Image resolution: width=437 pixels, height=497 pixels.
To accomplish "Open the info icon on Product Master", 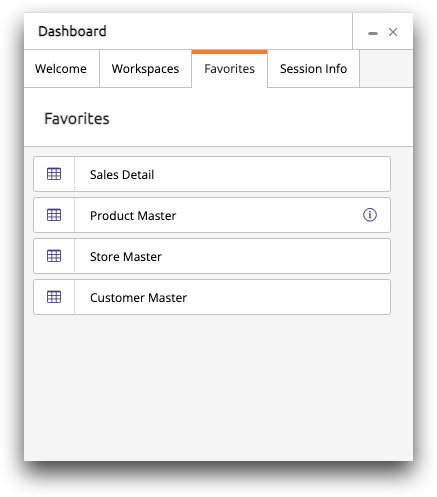I will pos(370,215).
